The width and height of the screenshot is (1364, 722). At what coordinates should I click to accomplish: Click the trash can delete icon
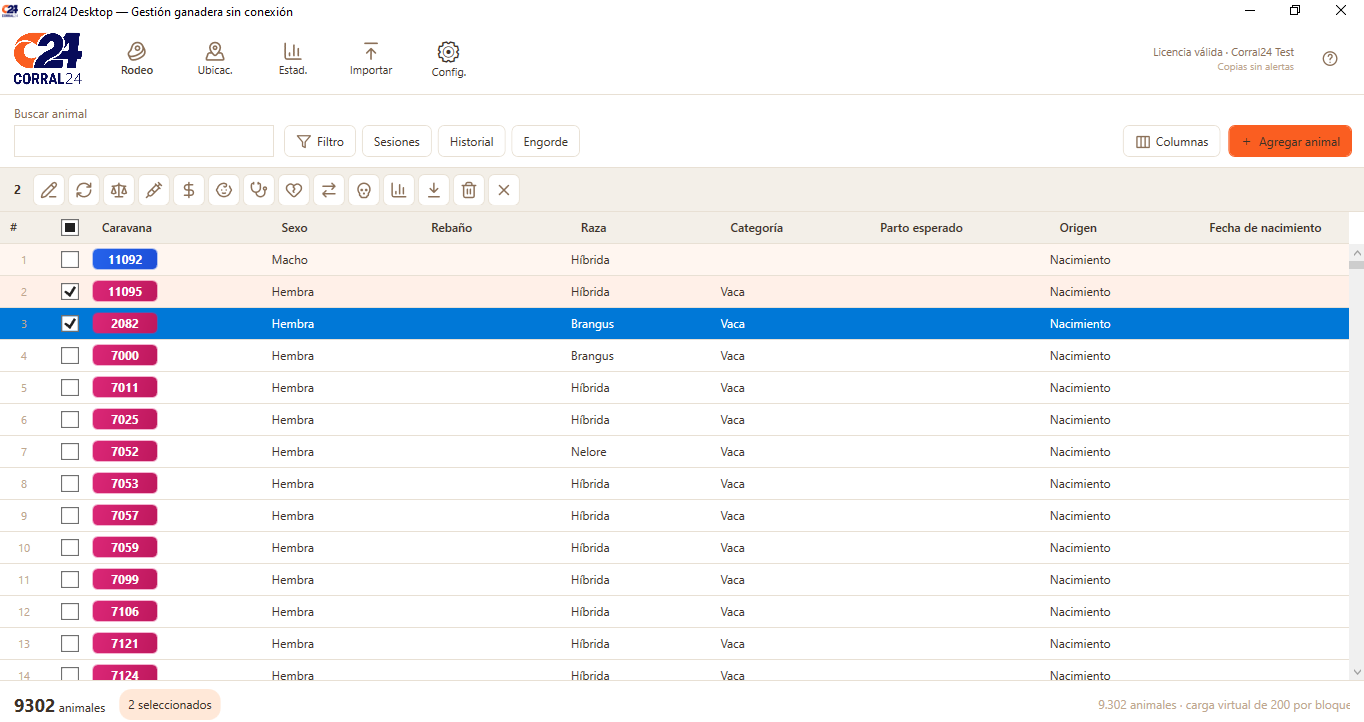pyautogui.click(x=469, y=190)
